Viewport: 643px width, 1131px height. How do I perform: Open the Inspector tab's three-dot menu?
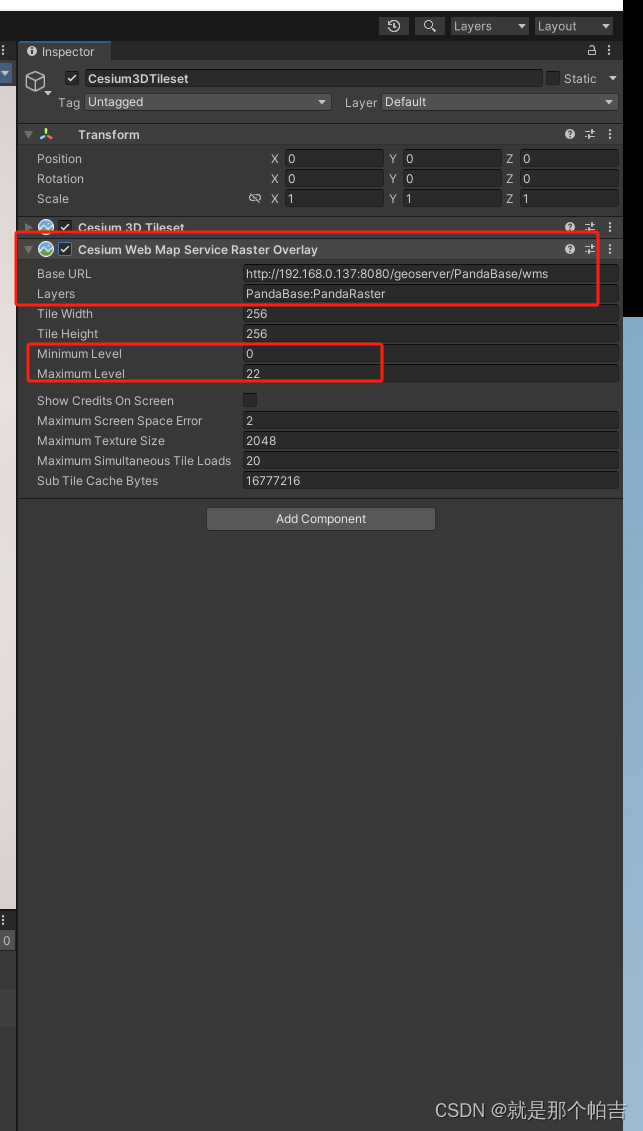pyautogui.click(x=610, y=50)
